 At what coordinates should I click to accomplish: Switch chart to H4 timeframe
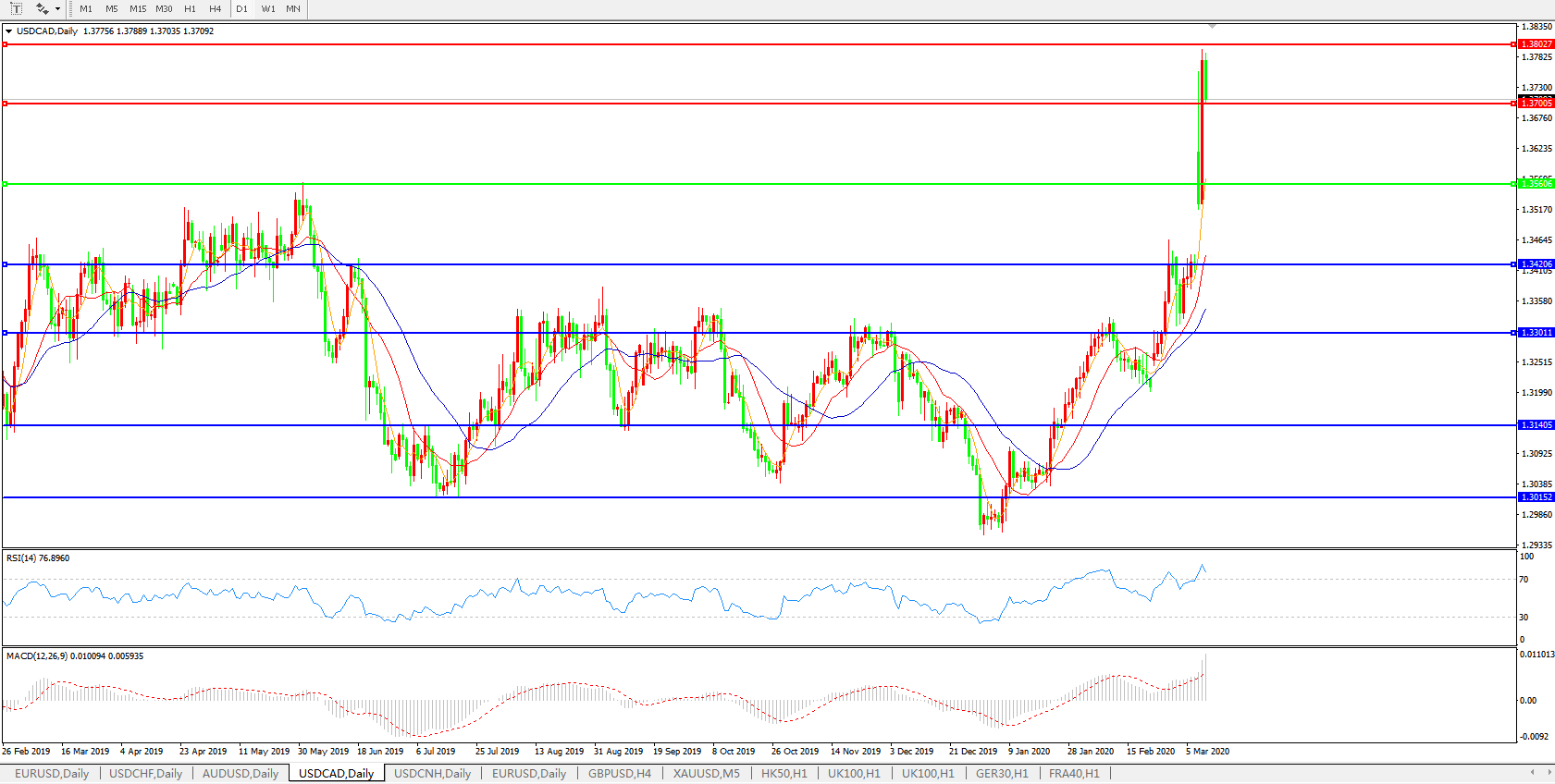215,8
